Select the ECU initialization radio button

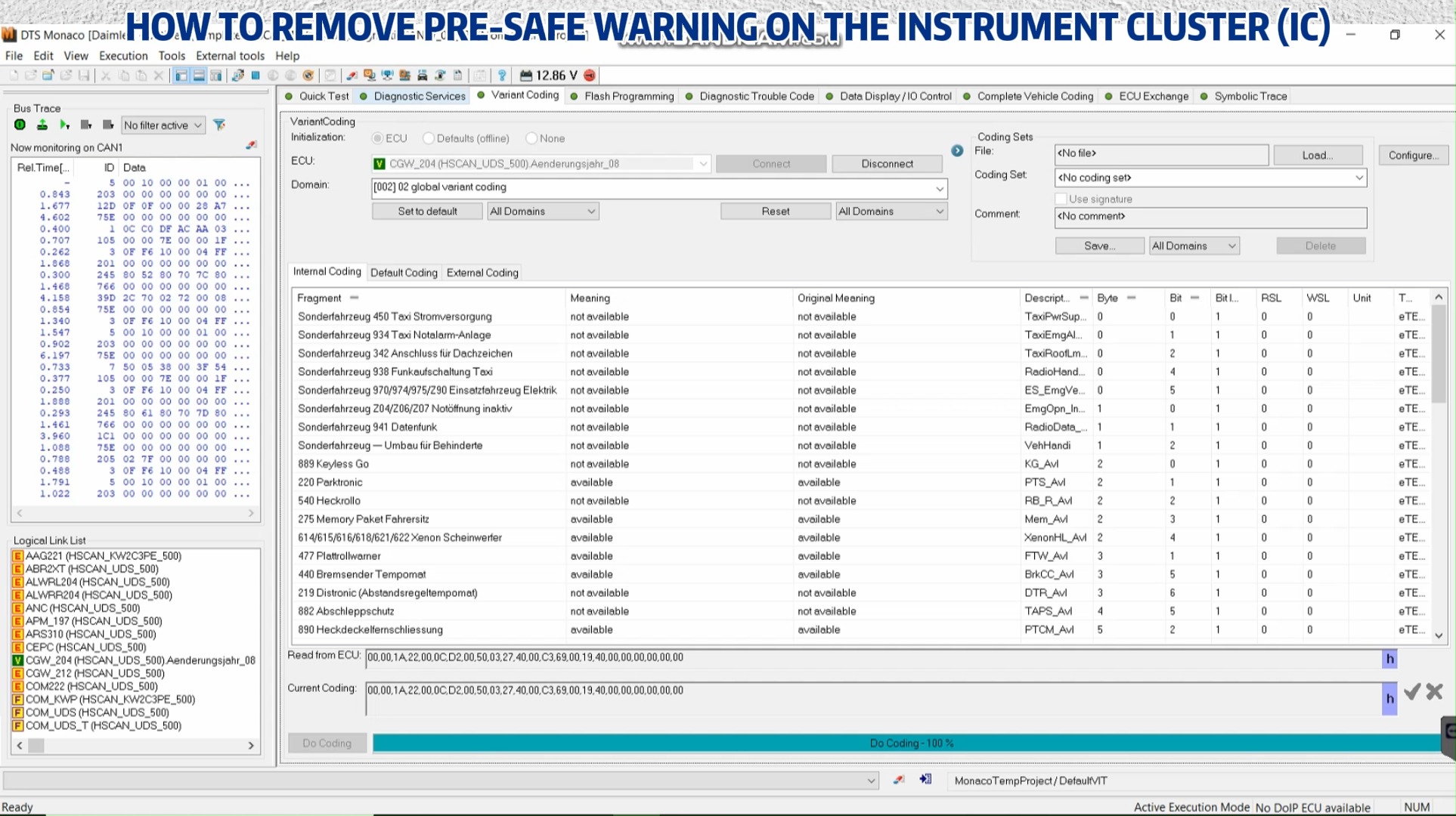click(377, 138)
